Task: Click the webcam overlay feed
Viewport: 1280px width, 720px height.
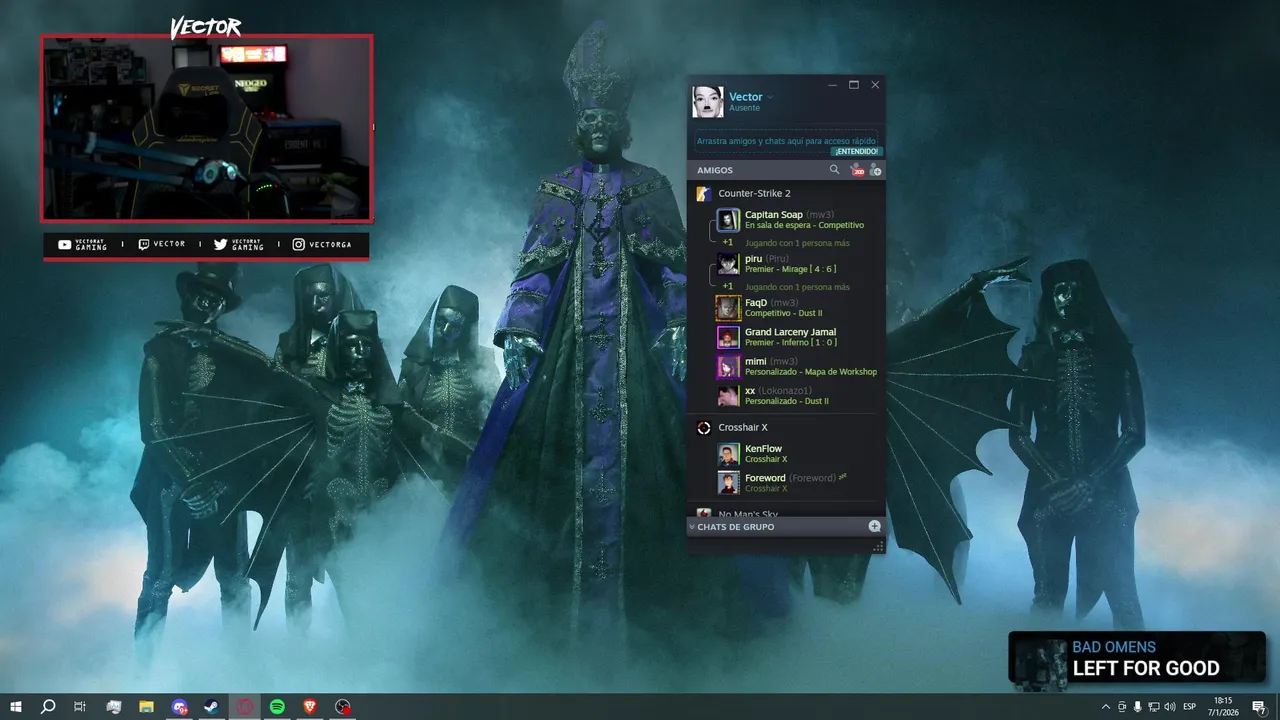Action: click(207, 128)
